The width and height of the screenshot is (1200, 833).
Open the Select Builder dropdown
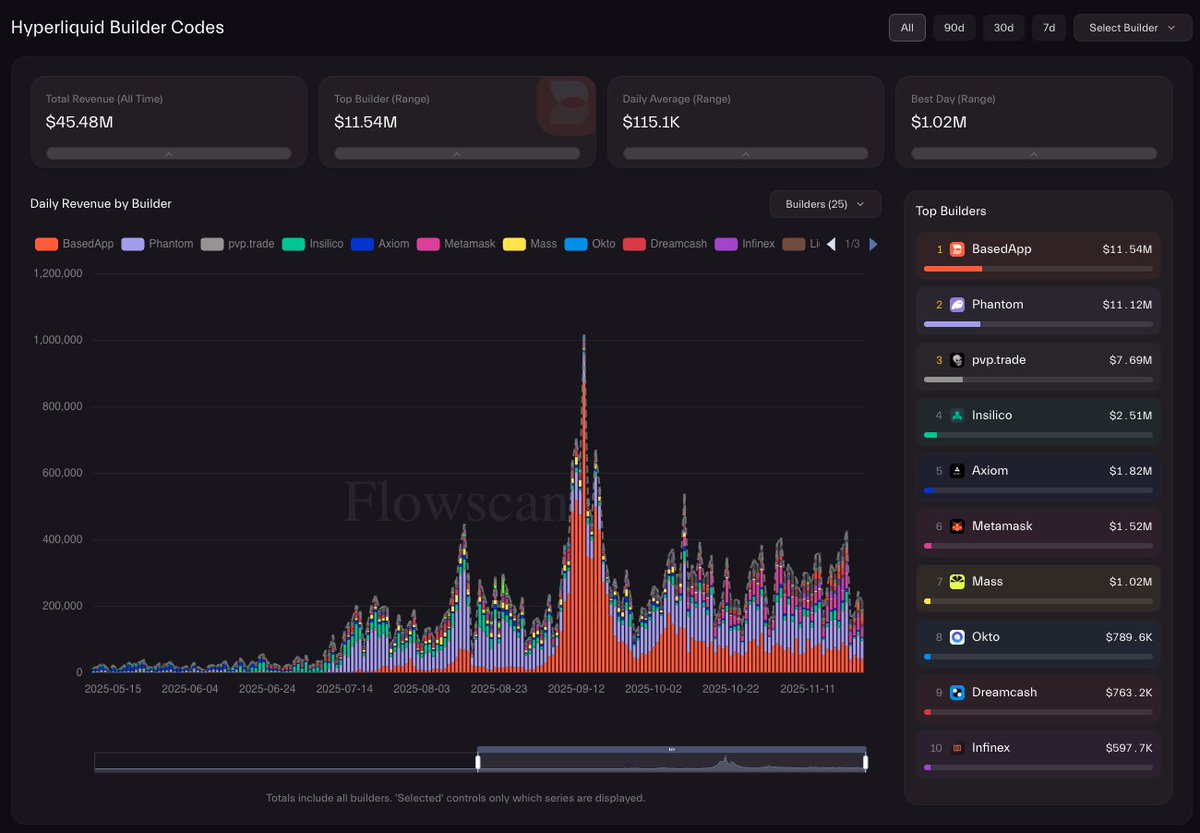pyautogui.click(x=1131, y=27)
